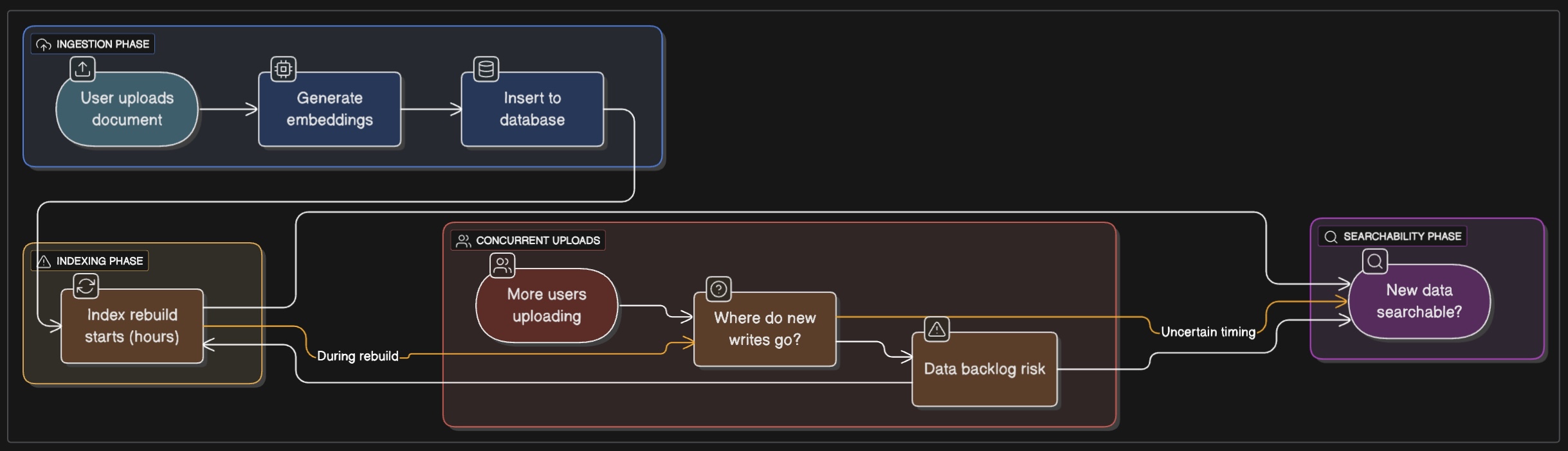The width and height of the screenshot is (1568, 451).
Task: Select the 'New data searchable?' node
Action: point(1419,301)
